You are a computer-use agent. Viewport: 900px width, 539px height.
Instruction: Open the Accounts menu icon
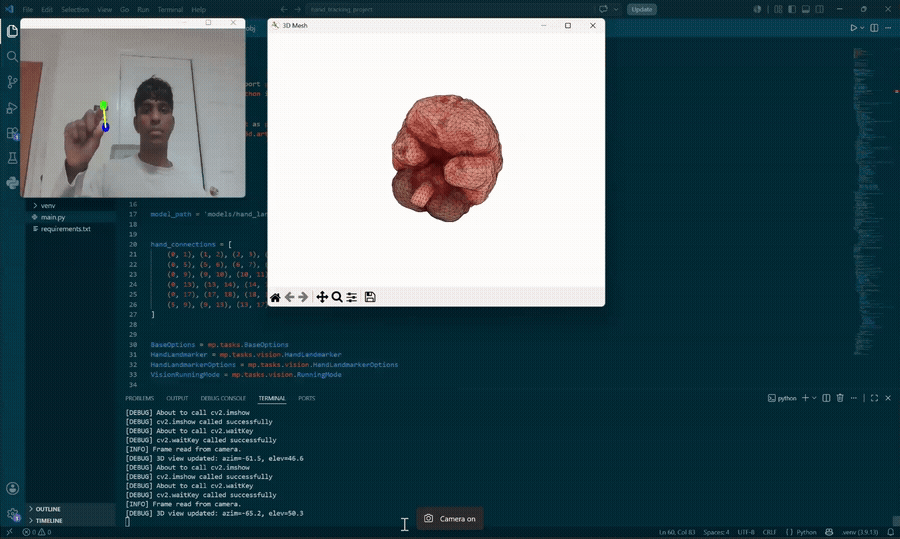point(12,488)
